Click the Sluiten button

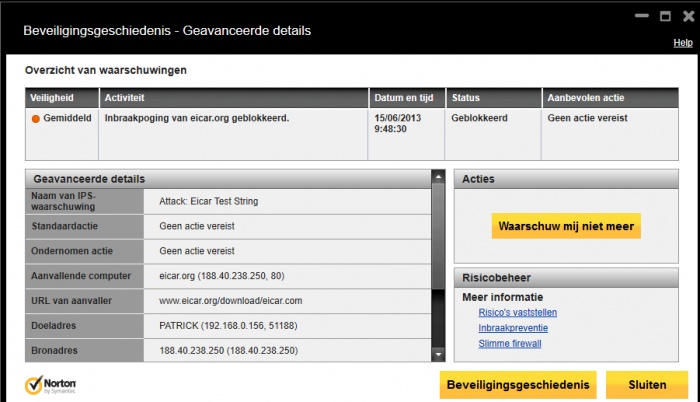click(x=647, y=385)
